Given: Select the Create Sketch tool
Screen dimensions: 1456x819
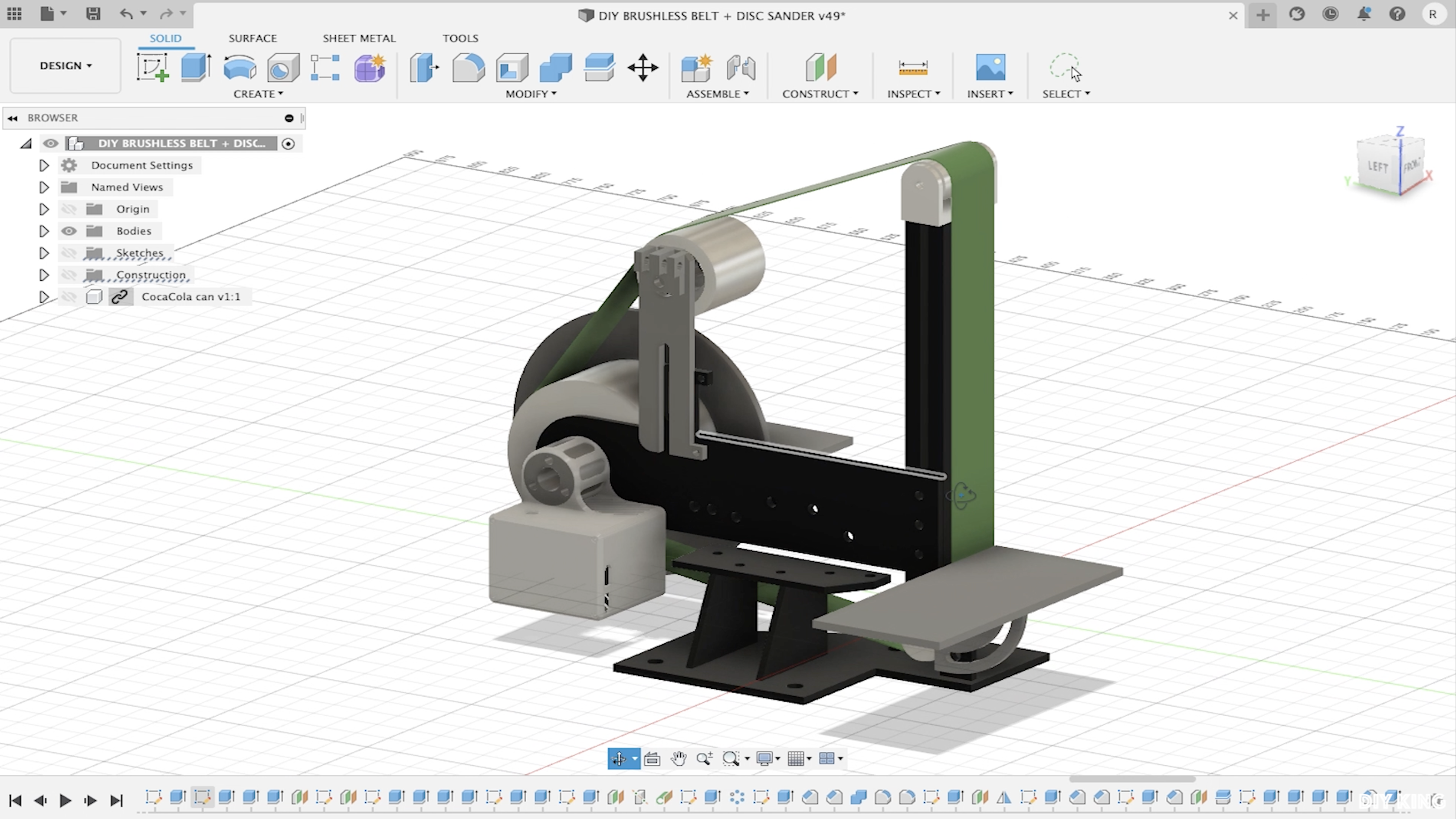Looking at the screenshot, I should 153,68.
